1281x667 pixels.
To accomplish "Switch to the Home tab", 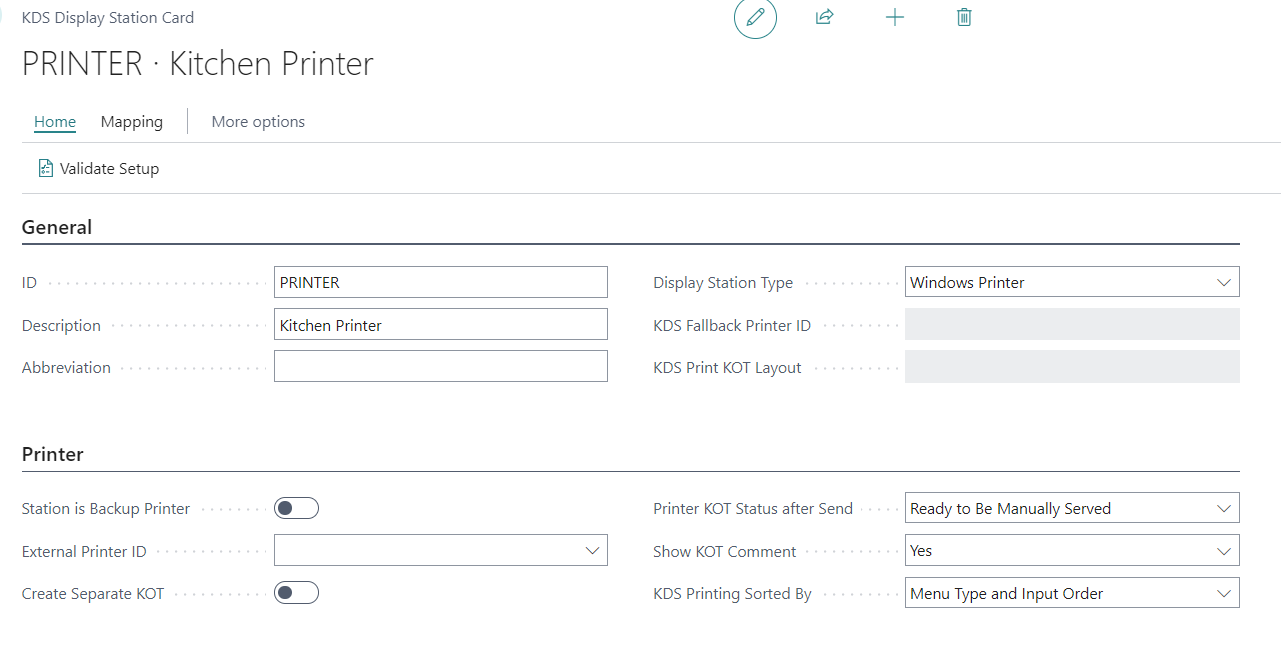I will click(55, 122).
